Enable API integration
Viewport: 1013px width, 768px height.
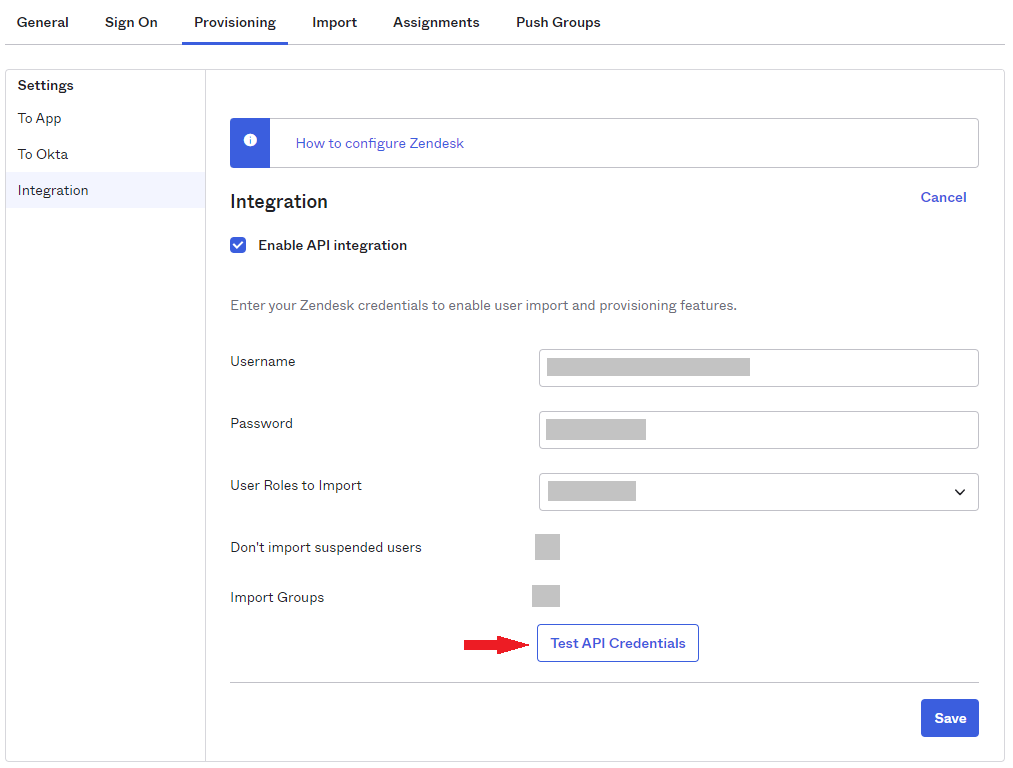point(238,244)
